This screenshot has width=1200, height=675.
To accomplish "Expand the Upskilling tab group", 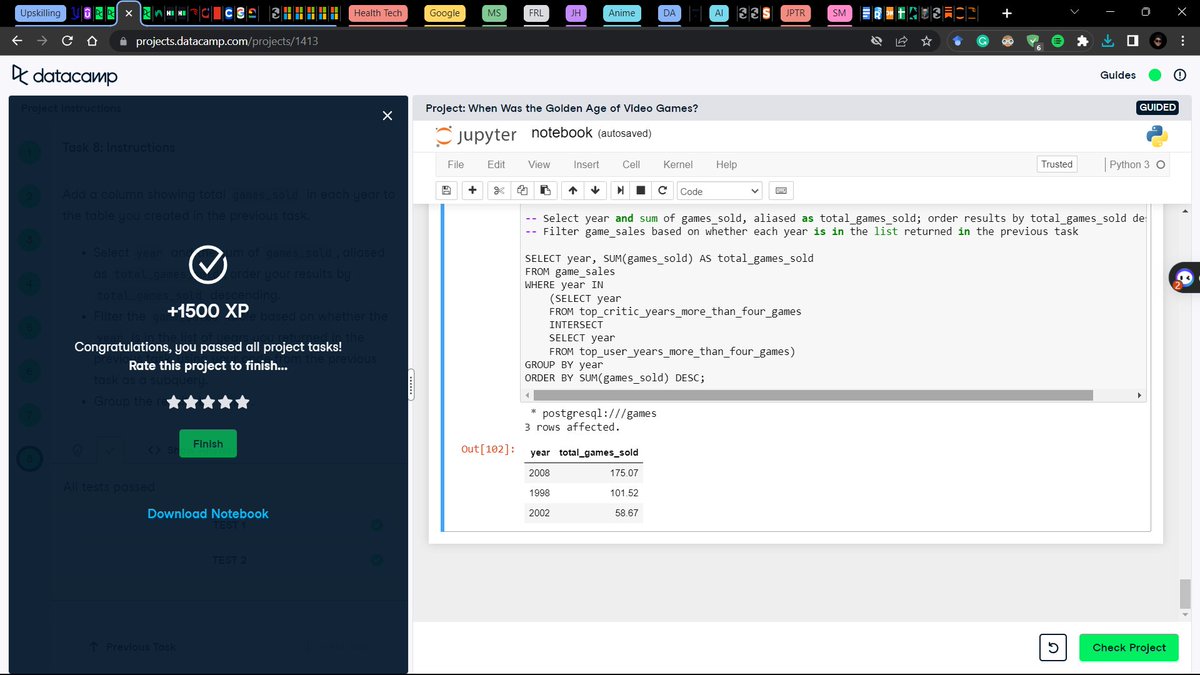I will pos(39,13).
